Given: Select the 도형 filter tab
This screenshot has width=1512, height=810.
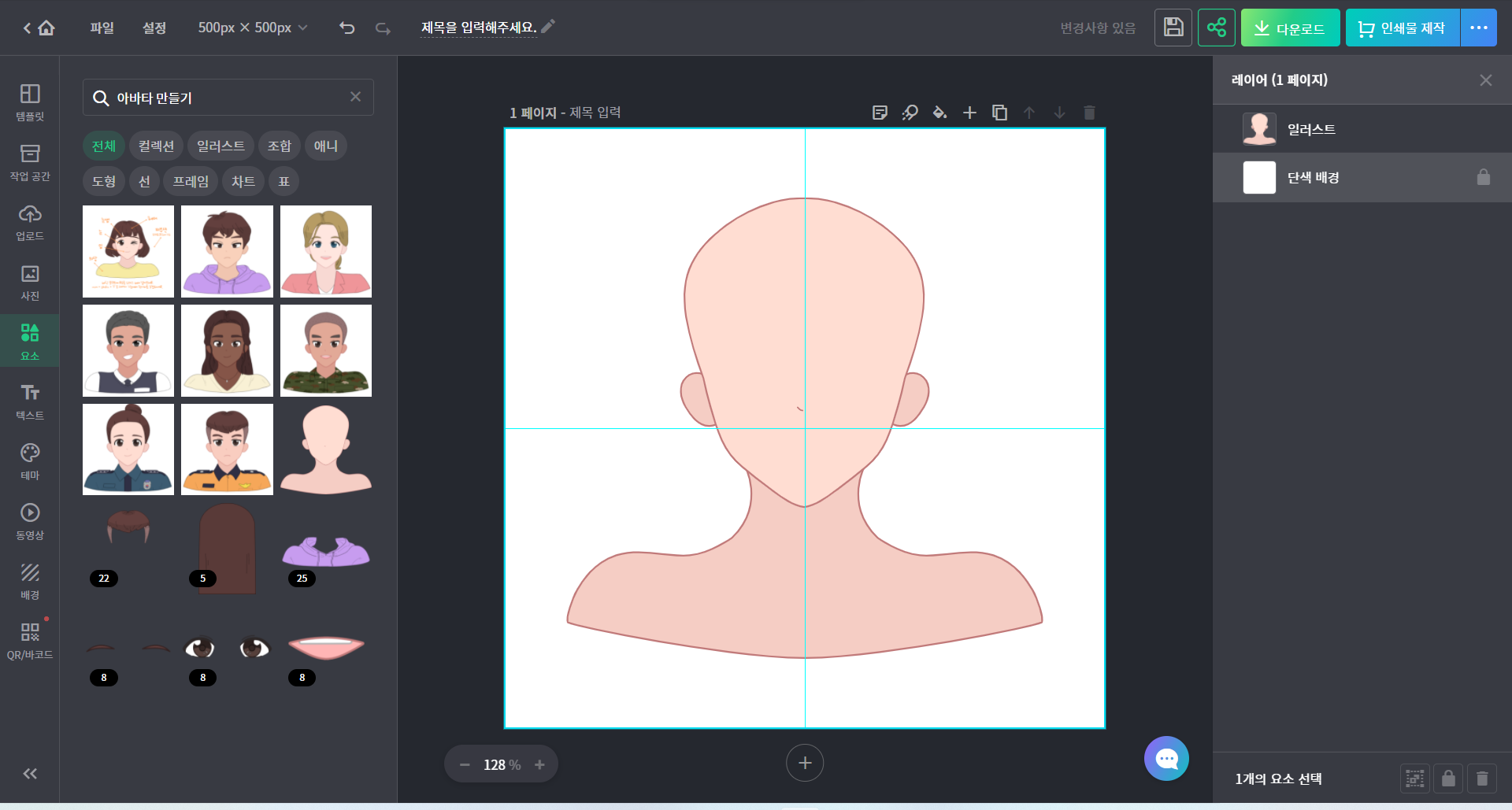Looking at the screenshot, I should [x=104, y=181].
